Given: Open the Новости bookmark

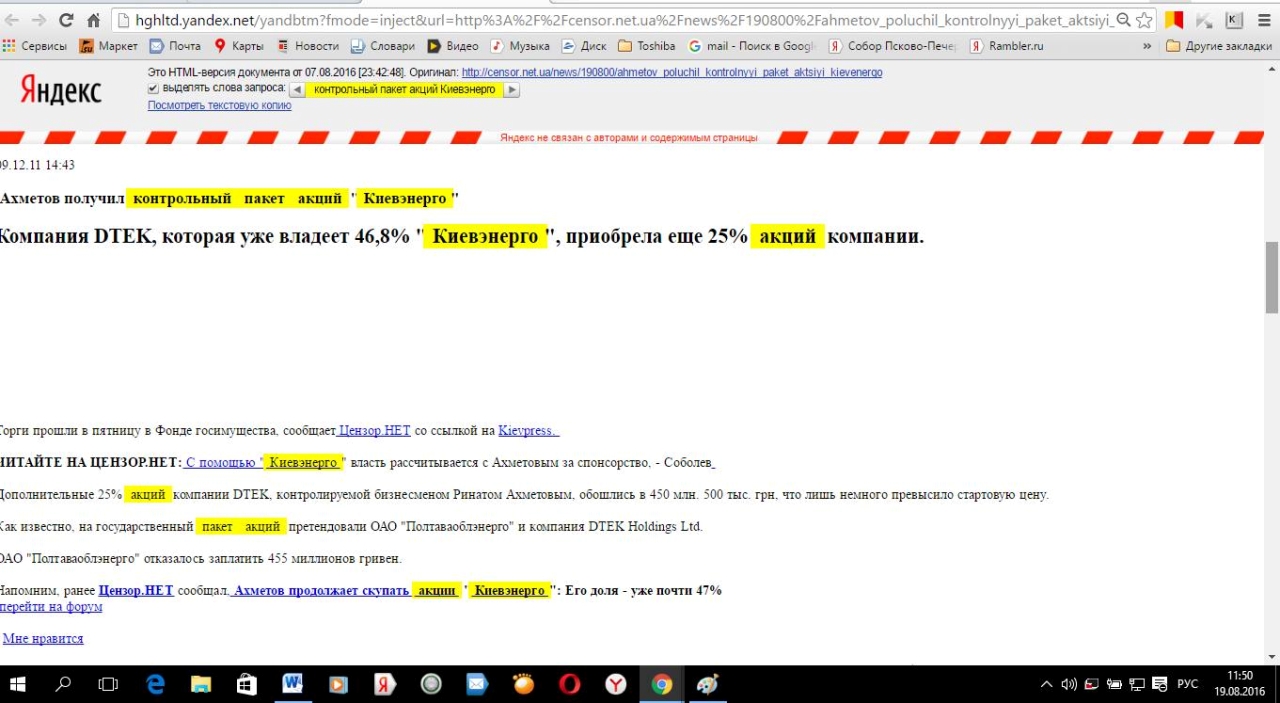Looking at the screenshot, I should click(308, 46).
